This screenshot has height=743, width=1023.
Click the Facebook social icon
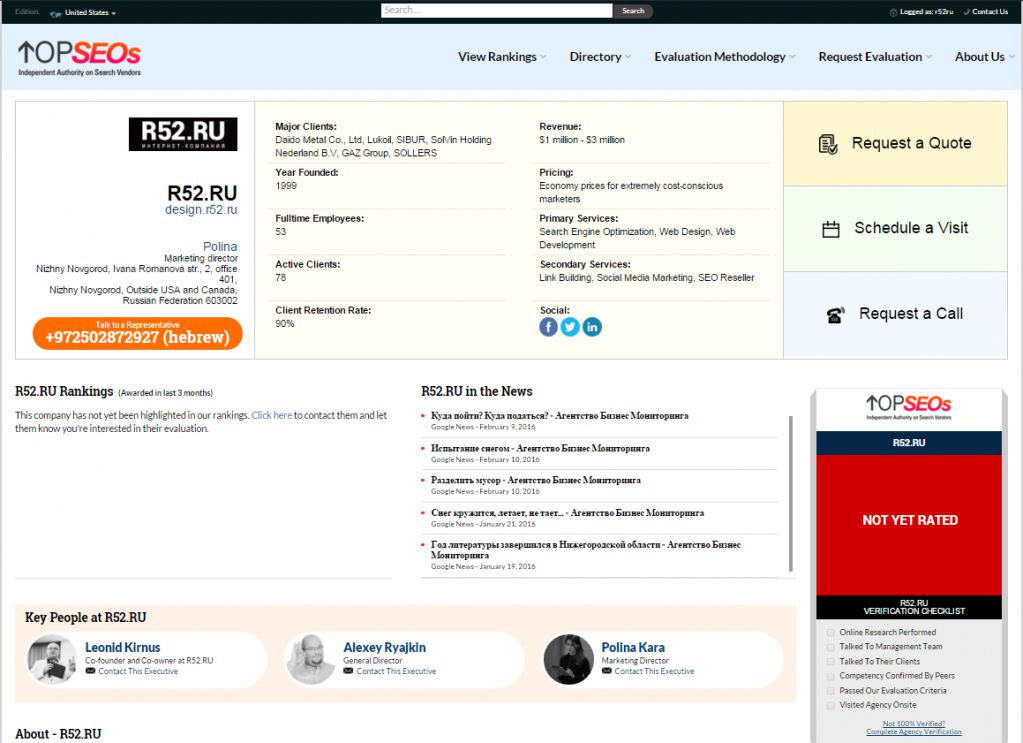548,327
